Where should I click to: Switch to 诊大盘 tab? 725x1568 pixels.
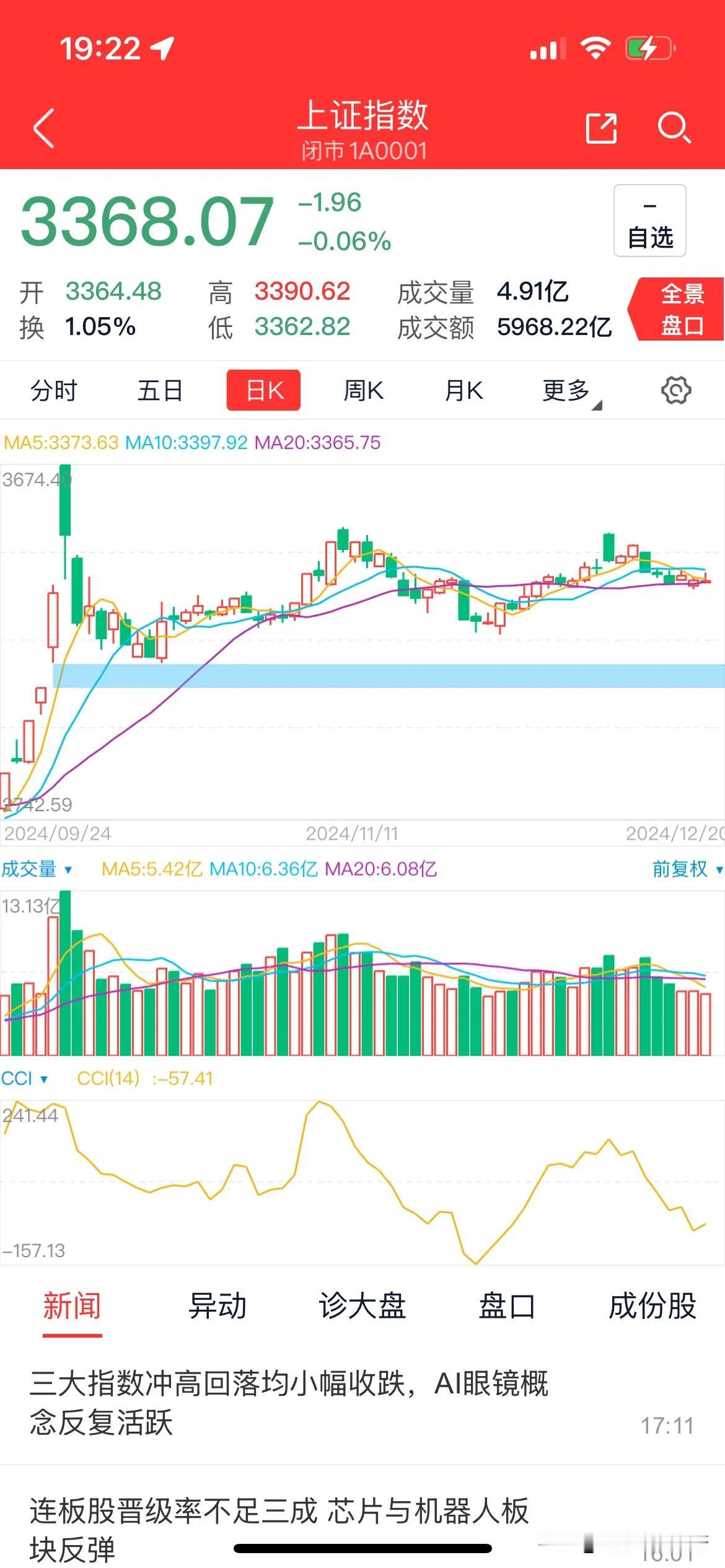click(362, 1305)
